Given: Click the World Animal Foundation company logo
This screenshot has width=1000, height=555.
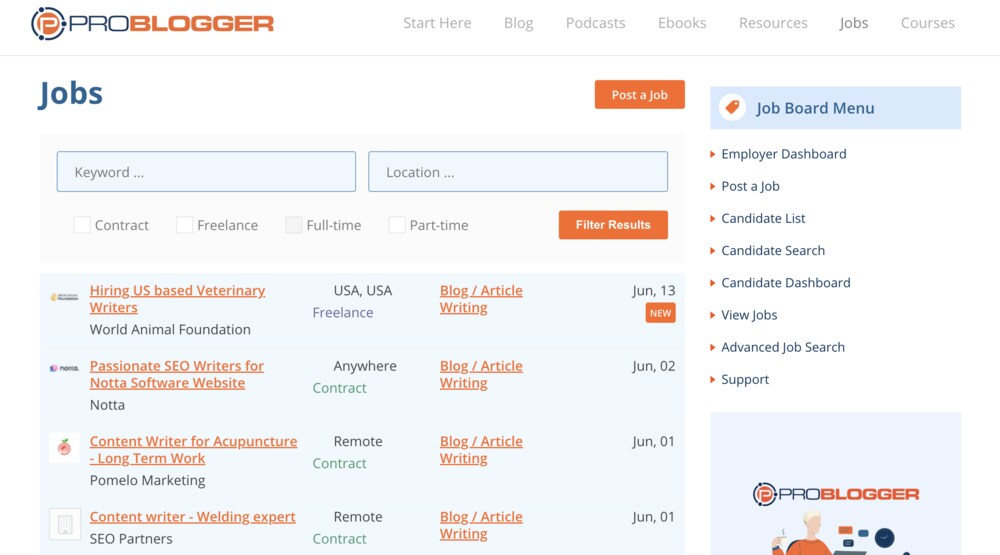Looking at the screenshot, I should click(x=64, y=297).
